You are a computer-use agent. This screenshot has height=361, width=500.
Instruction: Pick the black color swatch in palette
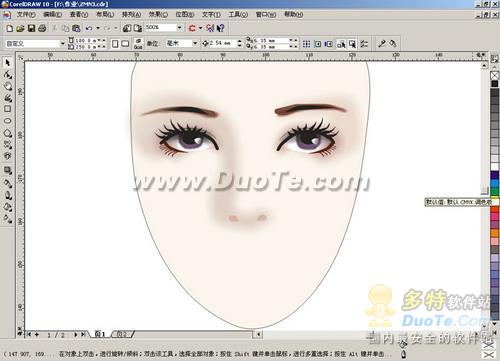tap(495, 84)
